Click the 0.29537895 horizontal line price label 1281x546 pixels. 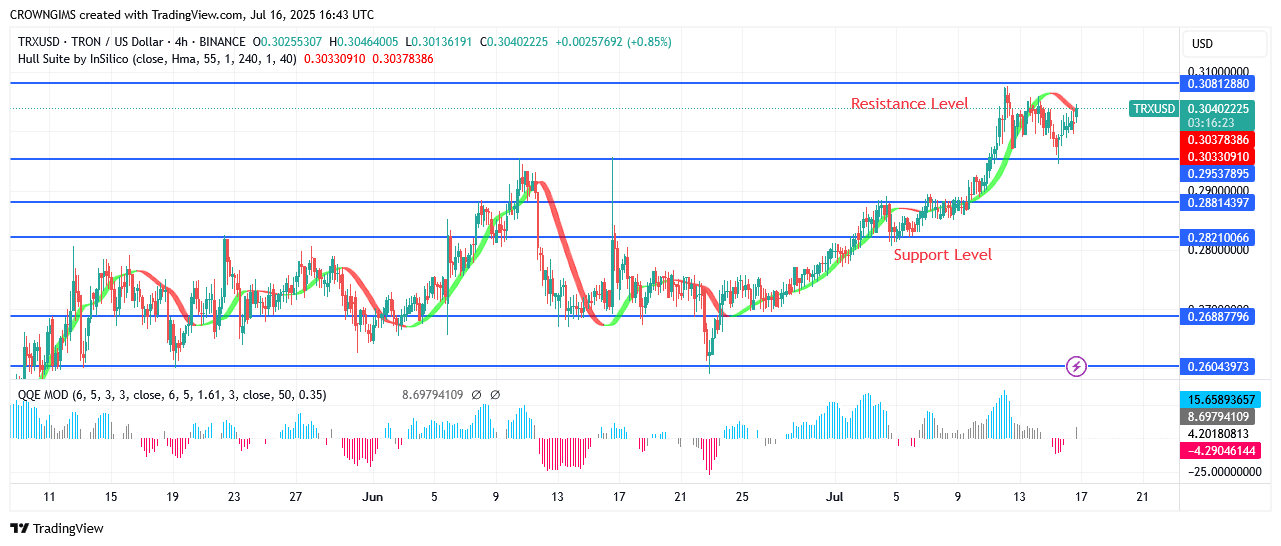pyautogui.click(x=1216, y=173)
